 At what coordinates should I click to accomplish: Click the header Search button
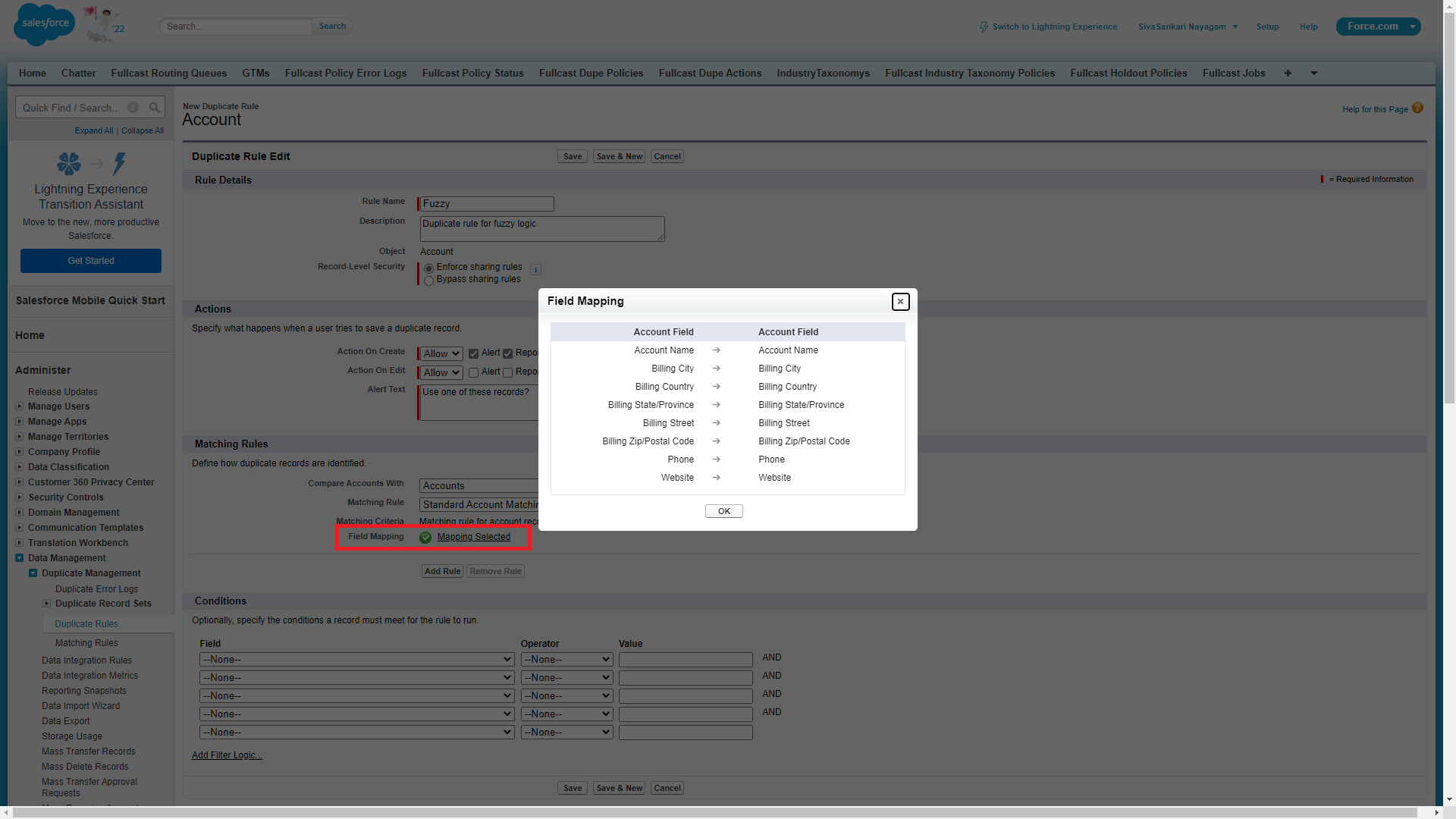click(x=332, y=27)
